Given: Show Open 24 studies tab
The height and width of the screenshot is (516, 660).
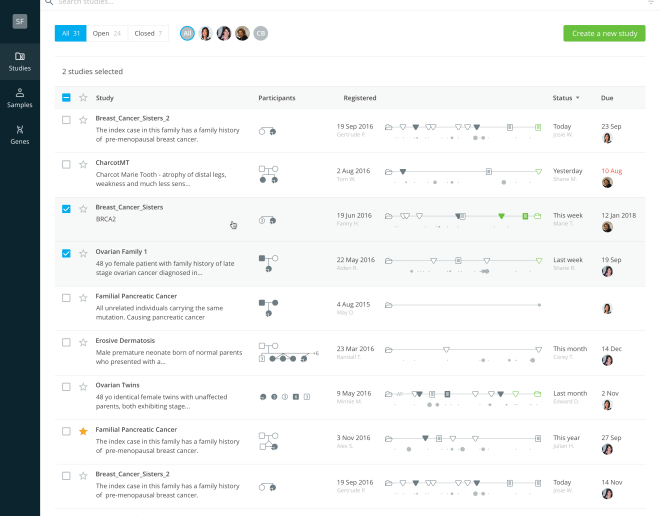Looking at the screenshot, I should [x=107, y=33].
